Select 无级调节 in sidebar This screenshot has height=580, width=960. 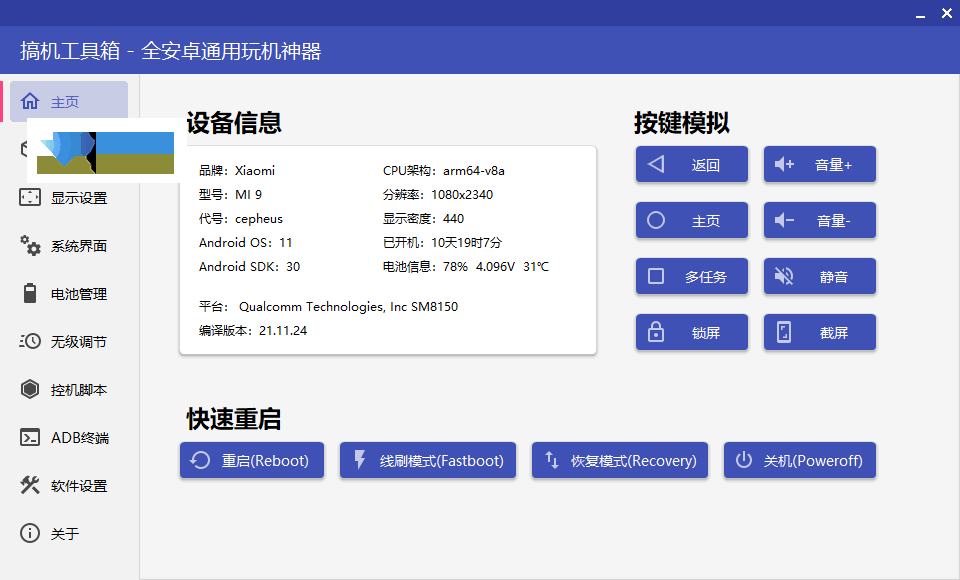click(69, 341)
